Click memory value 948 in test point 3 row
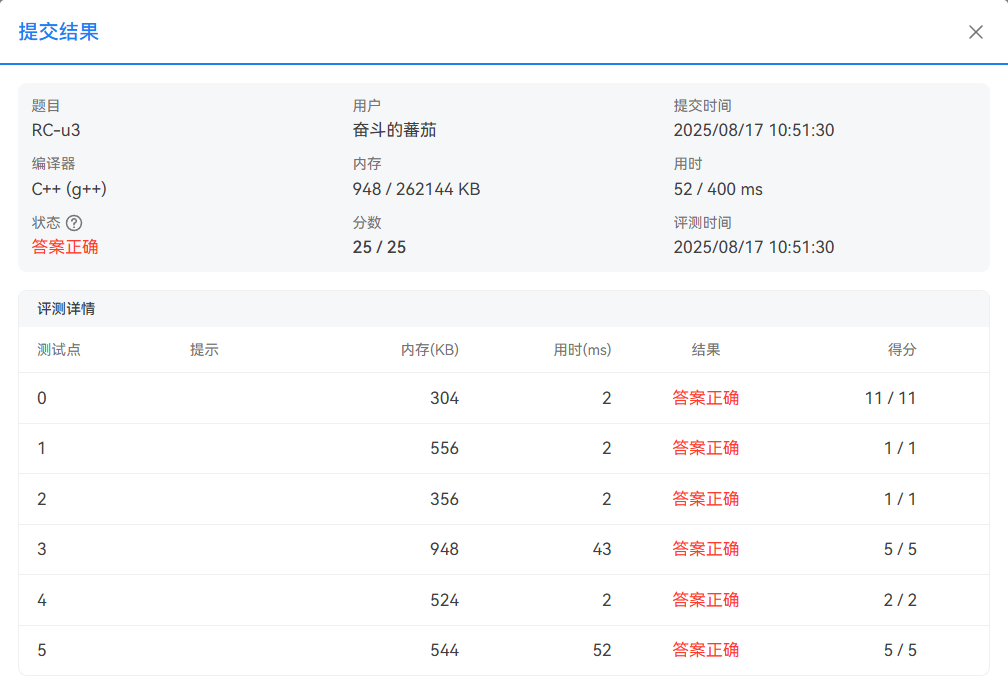 tap(444, 549)
